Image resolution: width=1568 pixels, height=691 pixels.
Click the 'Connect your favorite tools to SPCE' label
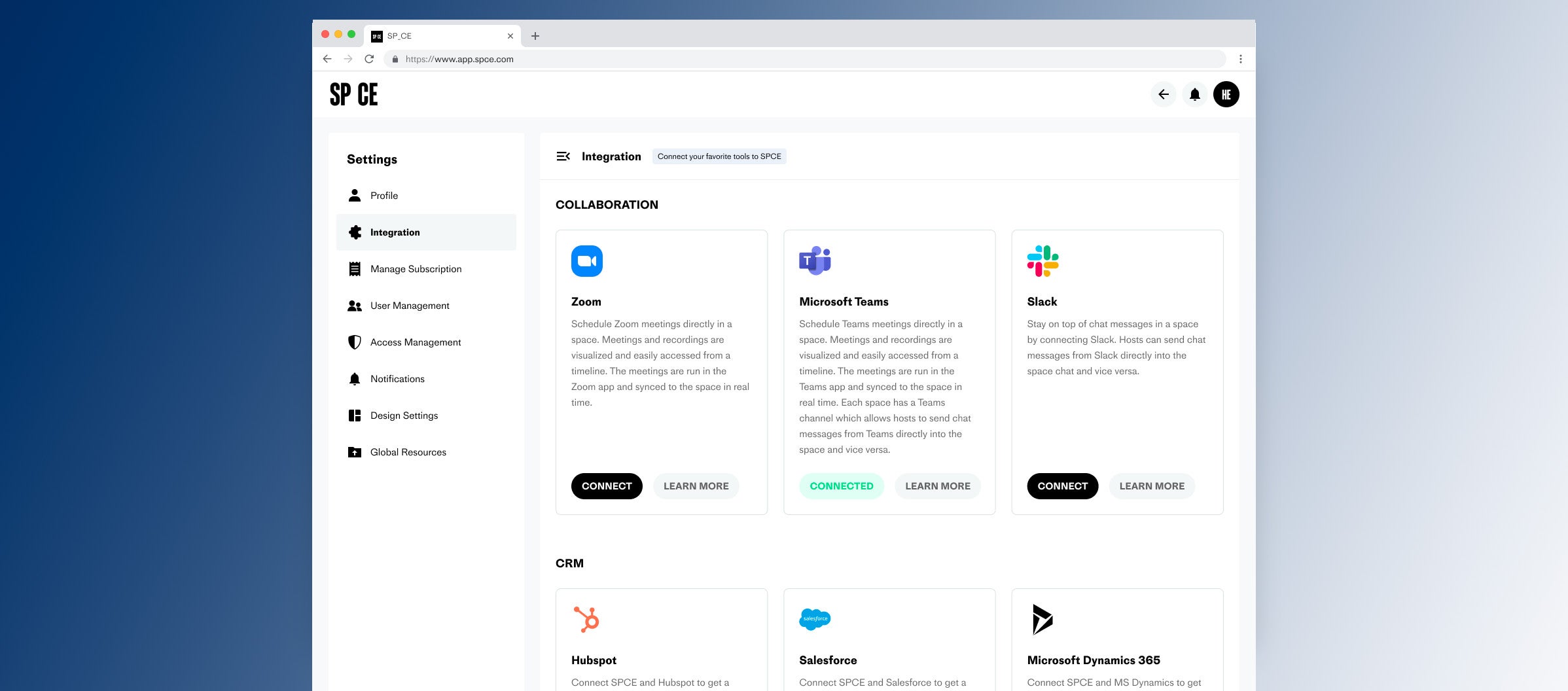pos(719,156)
